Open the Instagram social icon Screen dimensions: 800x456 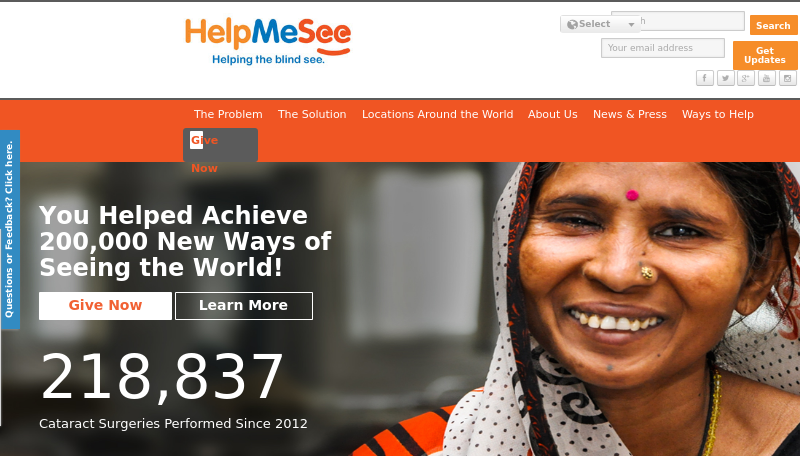[x=788, y=78]
